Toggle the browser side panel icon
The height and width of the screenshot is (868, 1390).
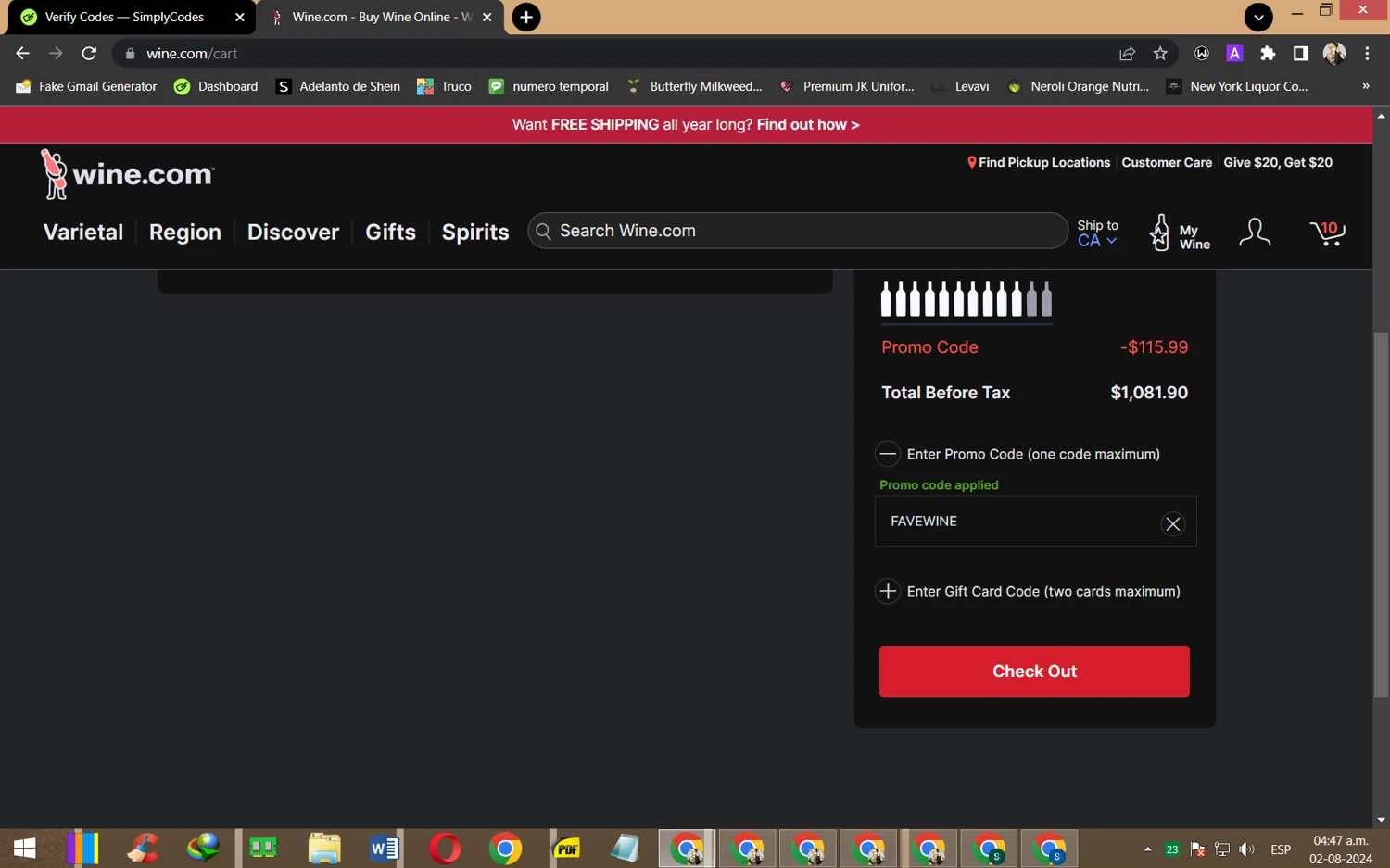[1301, 54]
